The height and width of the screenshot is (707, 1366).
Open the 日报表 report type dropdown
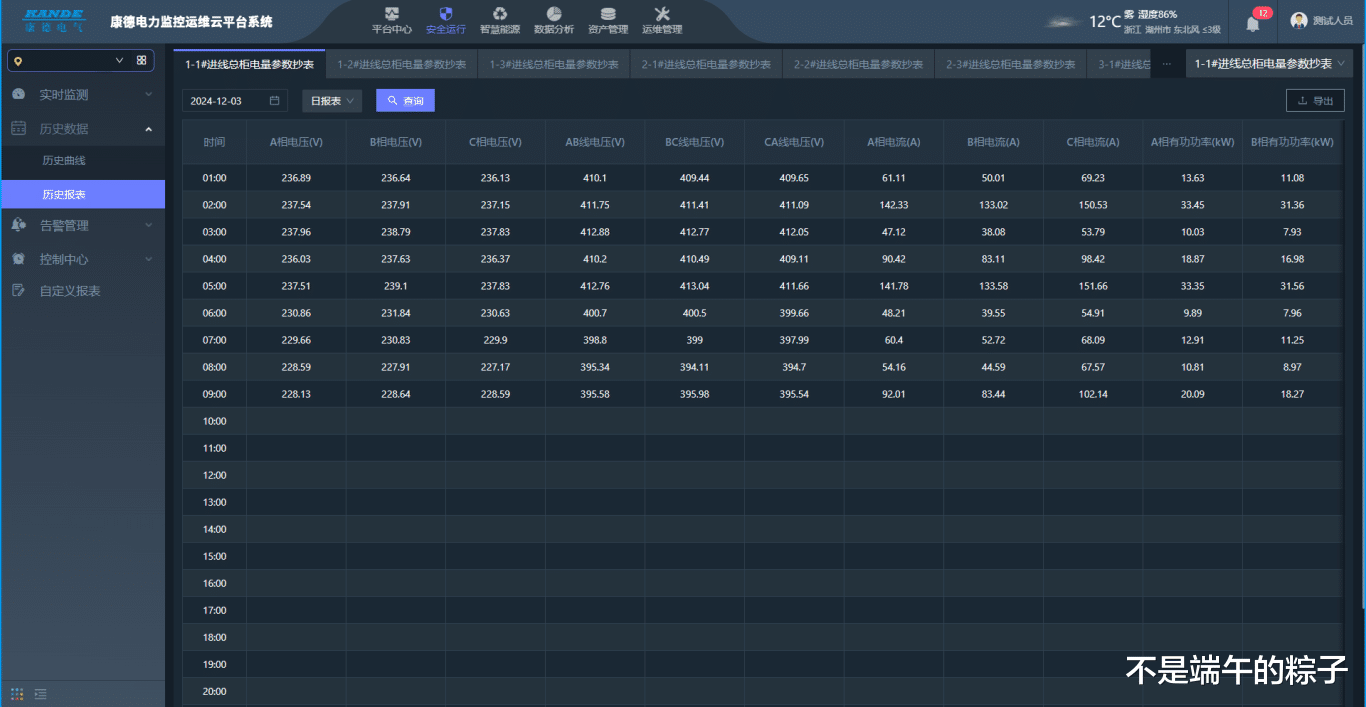pos(333,101)
